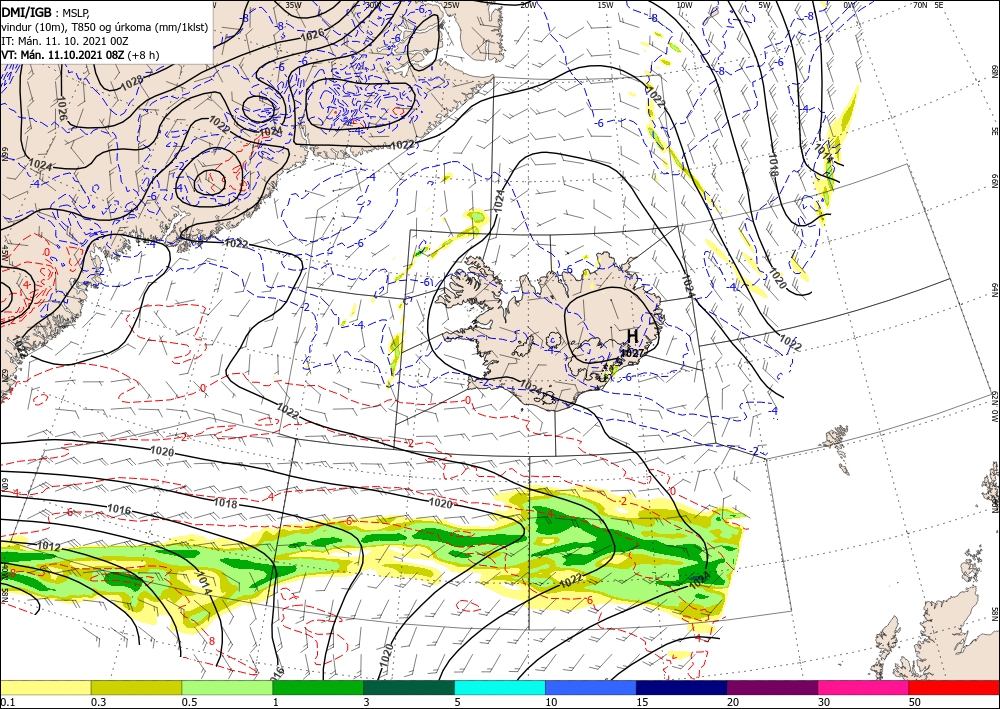Click the '0.3' legend value

[98, 702]
